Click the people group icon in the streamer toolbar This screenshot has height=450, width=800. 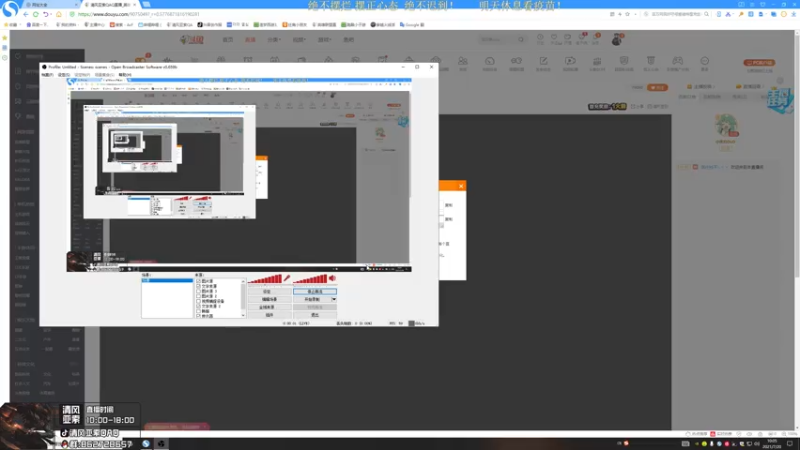click(x=463, y=62)
